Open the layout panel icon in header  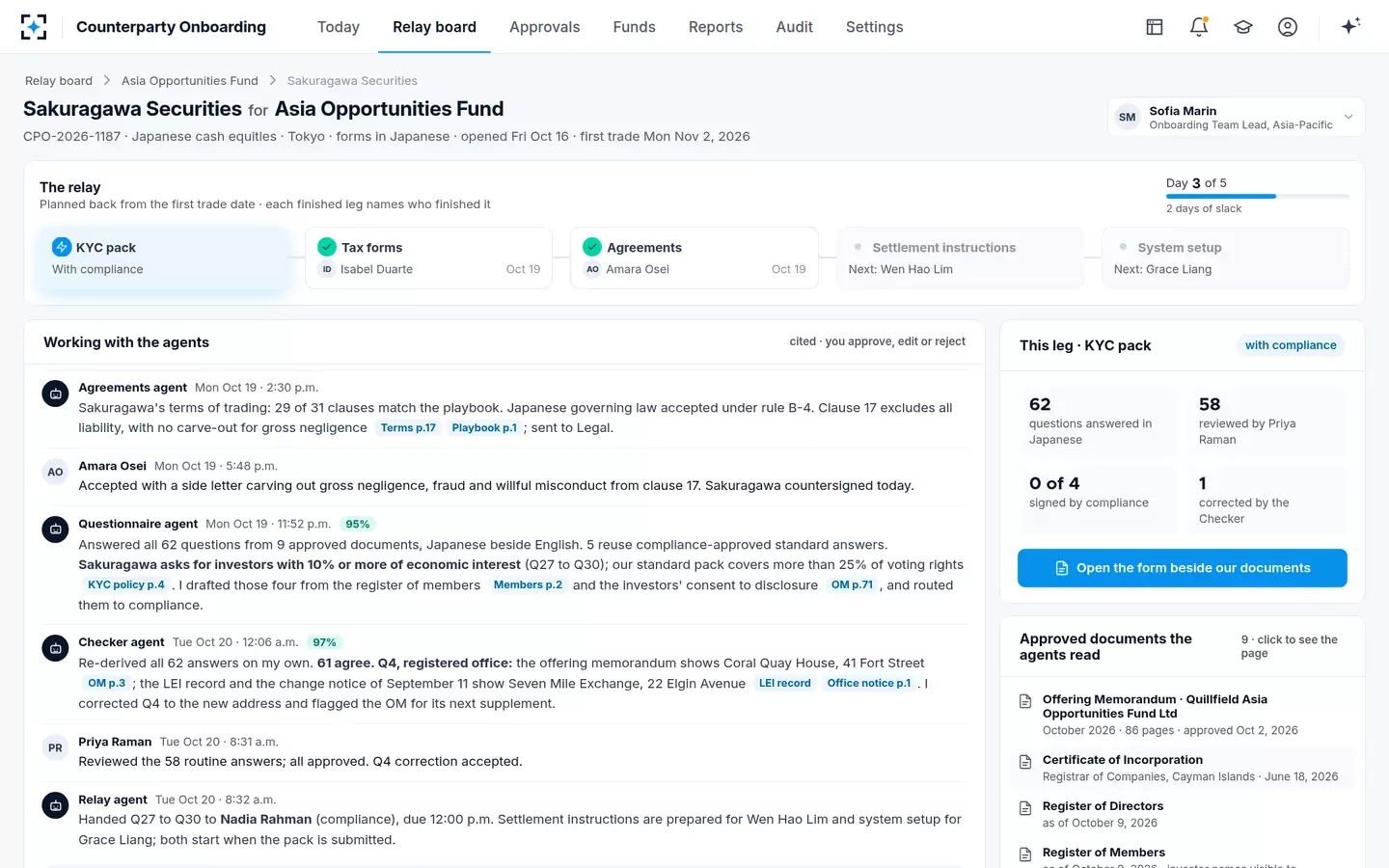coord(1155,27)
